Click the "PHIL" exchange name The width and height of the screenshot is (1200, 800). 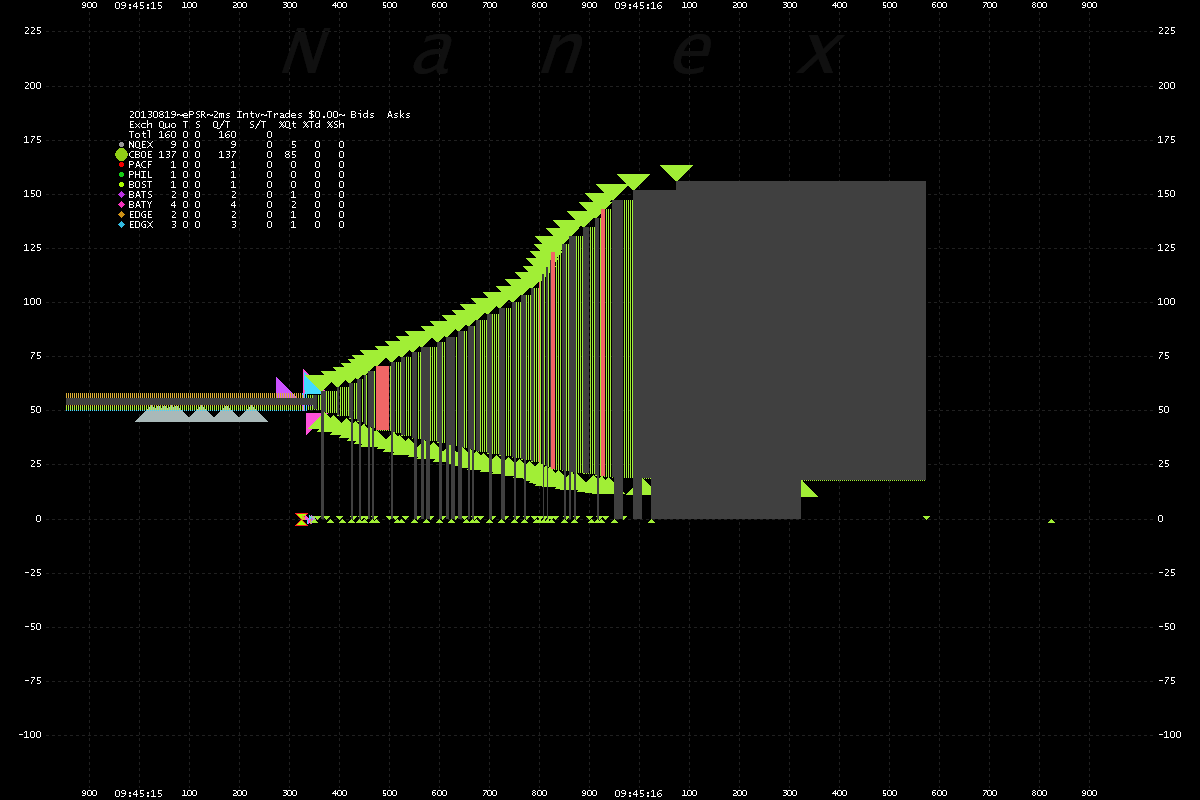click(141, 175)
